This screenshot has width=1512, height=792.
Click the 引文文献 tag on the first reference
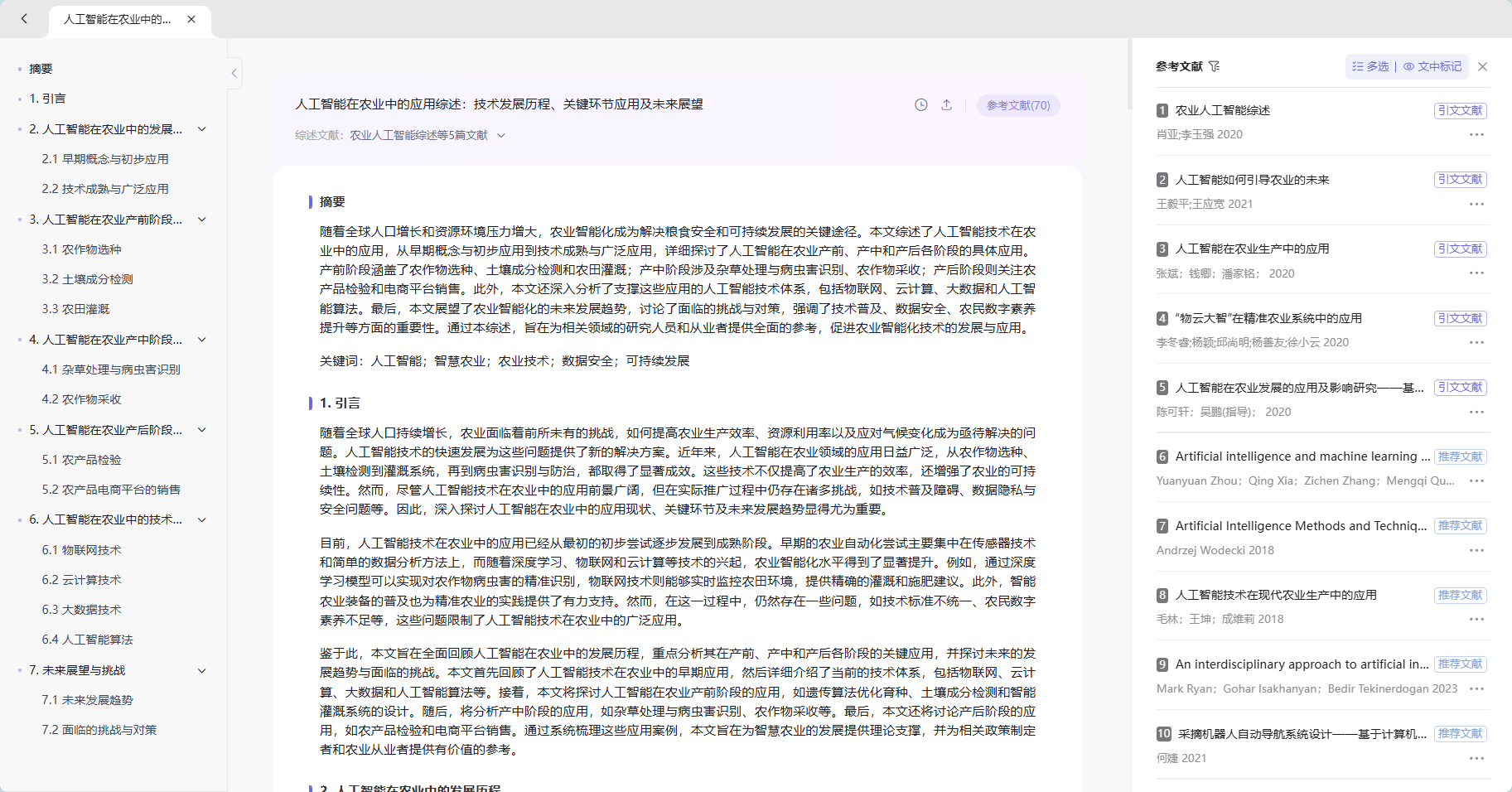pos(1461,109)
